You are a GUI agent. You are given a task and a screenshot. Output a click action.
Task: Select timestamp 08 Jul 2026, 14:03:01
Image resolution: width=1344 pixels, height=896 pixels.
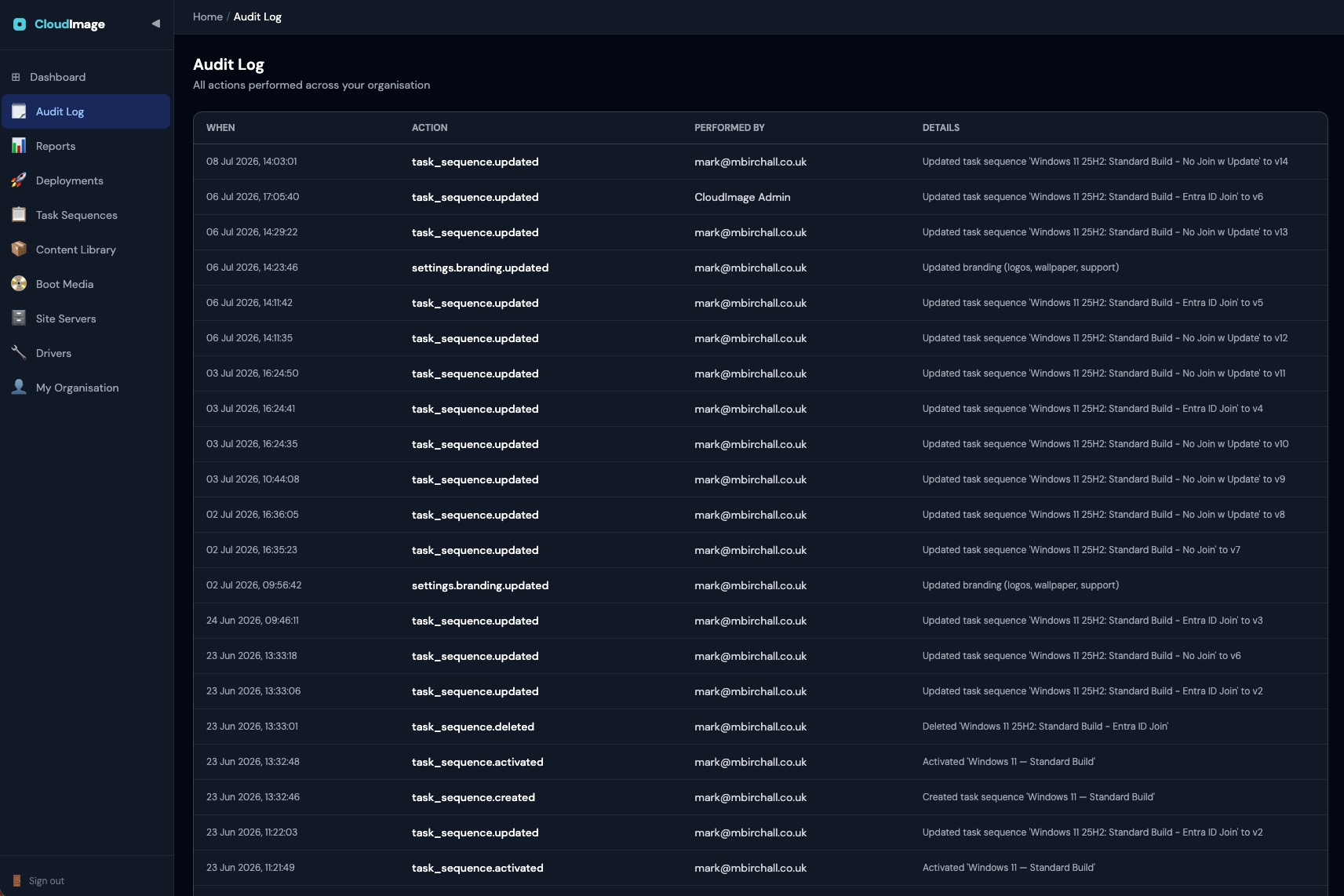[251, 162]
